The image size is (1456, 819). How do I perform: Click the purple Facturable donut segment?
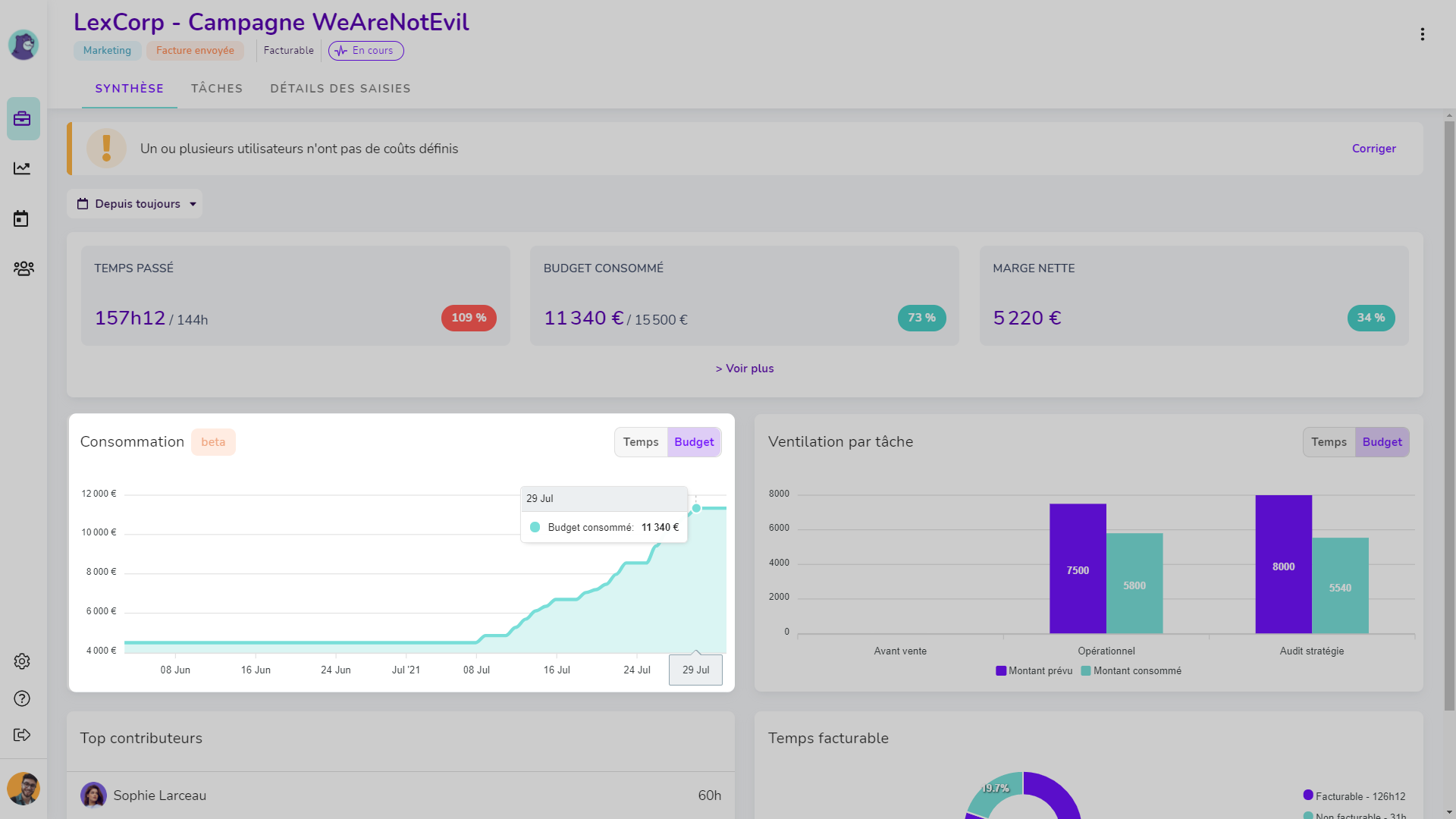pyautogui.click(x=1058, y=792)
